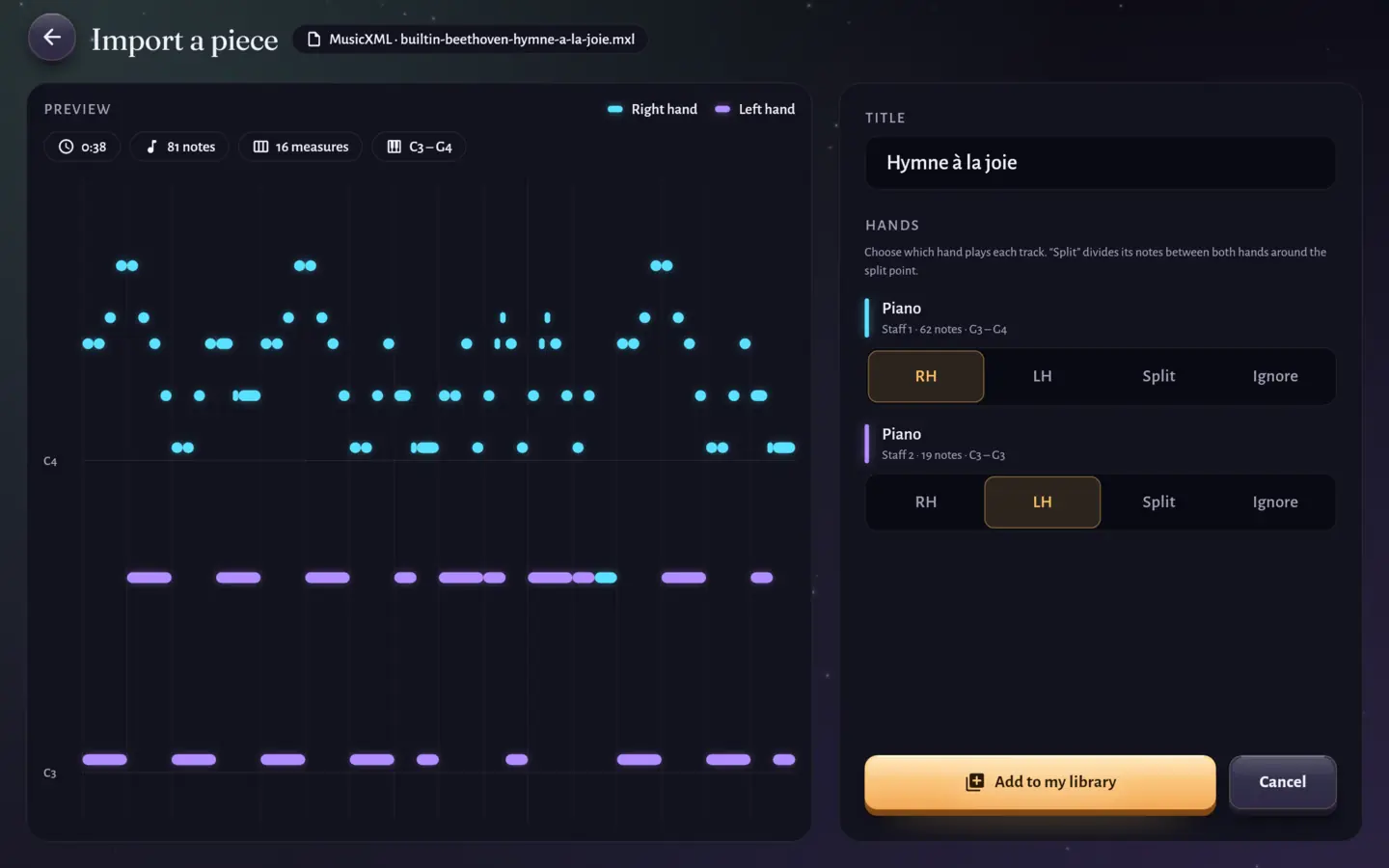
Task: Click the purple Left hand legend swatch
Action: pos(722,109)
